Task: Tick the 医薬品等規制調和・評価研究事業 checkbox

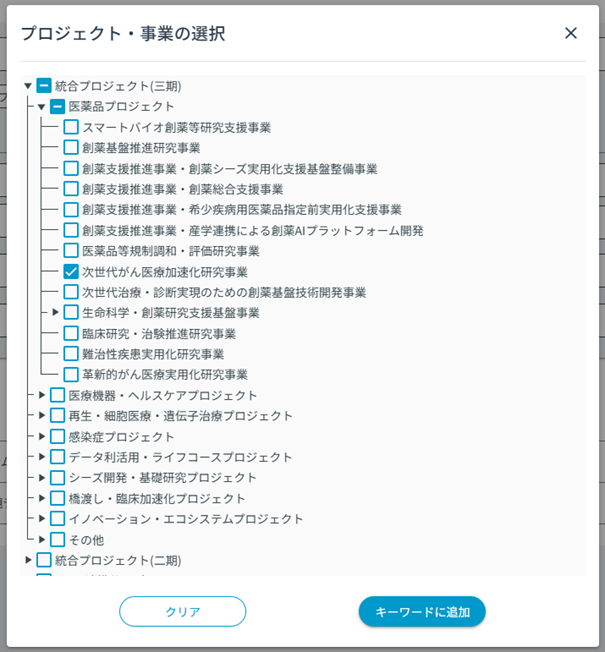Action: [x=71, y=251]
